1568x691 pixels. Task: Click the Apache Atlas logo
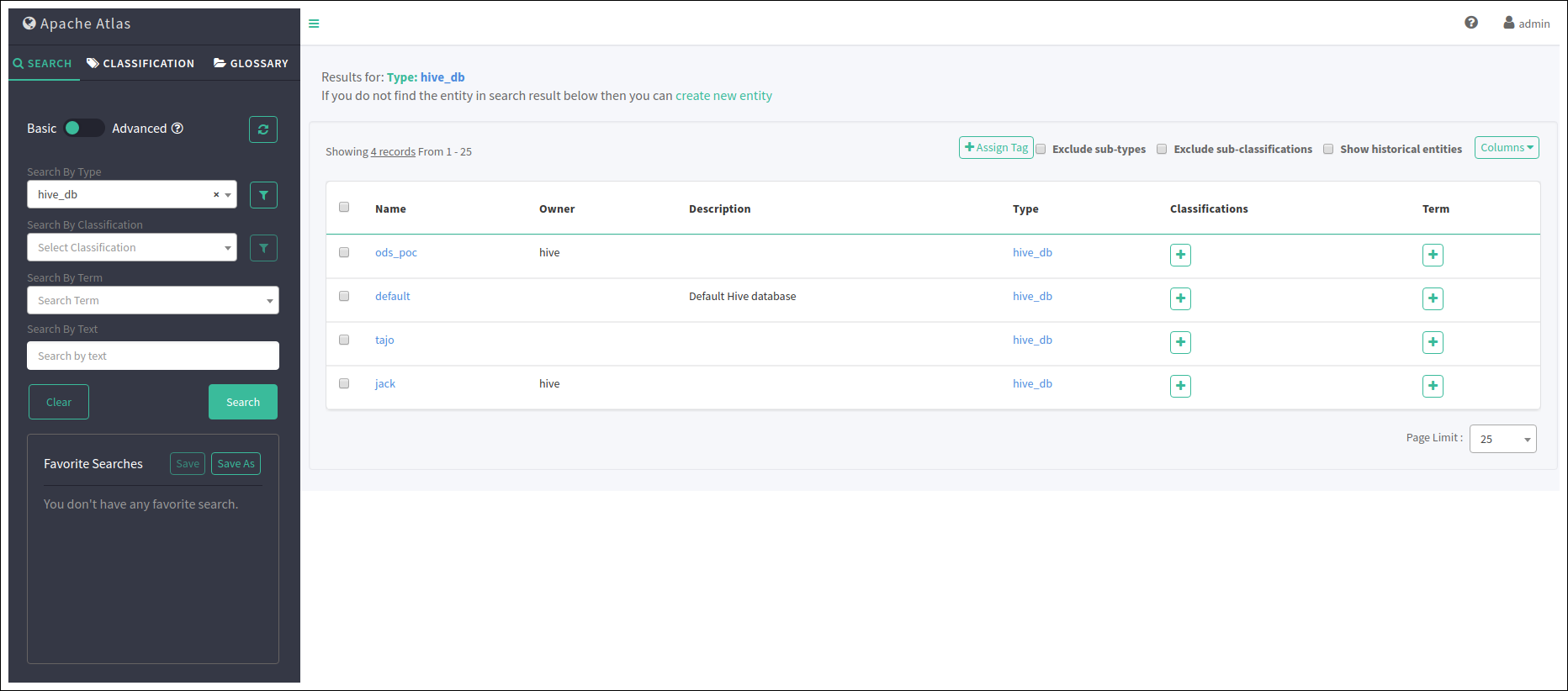(77, 24)
